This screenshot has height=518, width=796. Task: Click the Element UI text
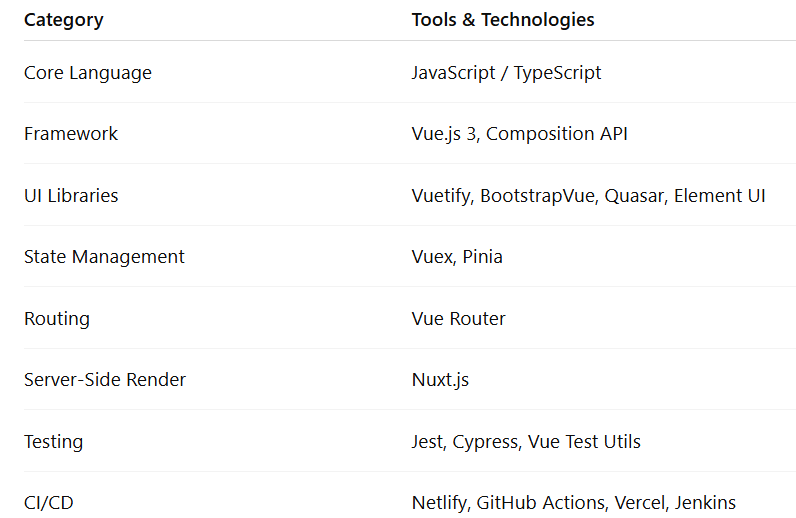point(719,196)
